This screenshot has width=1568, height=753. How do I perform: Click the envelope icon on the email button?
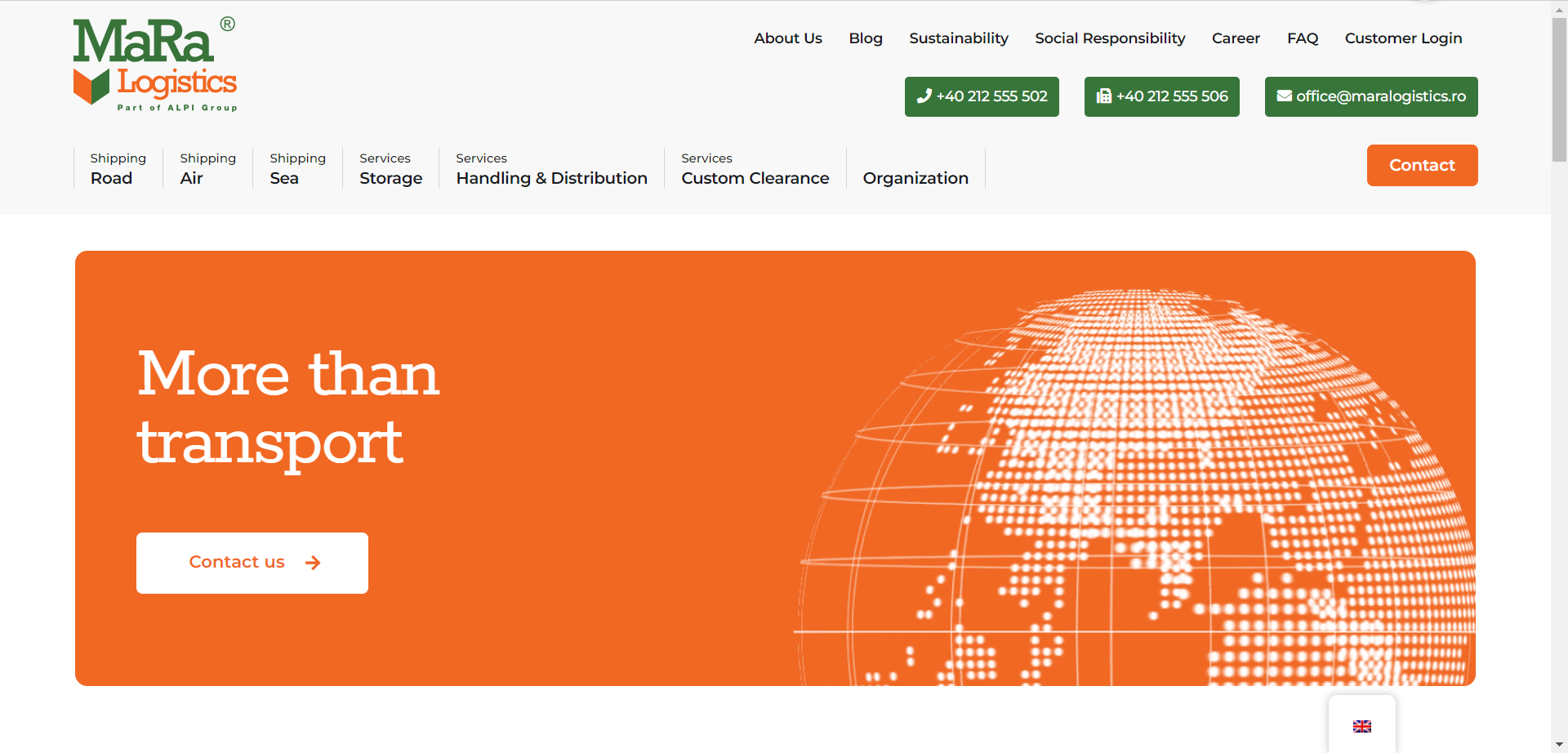1284,96
